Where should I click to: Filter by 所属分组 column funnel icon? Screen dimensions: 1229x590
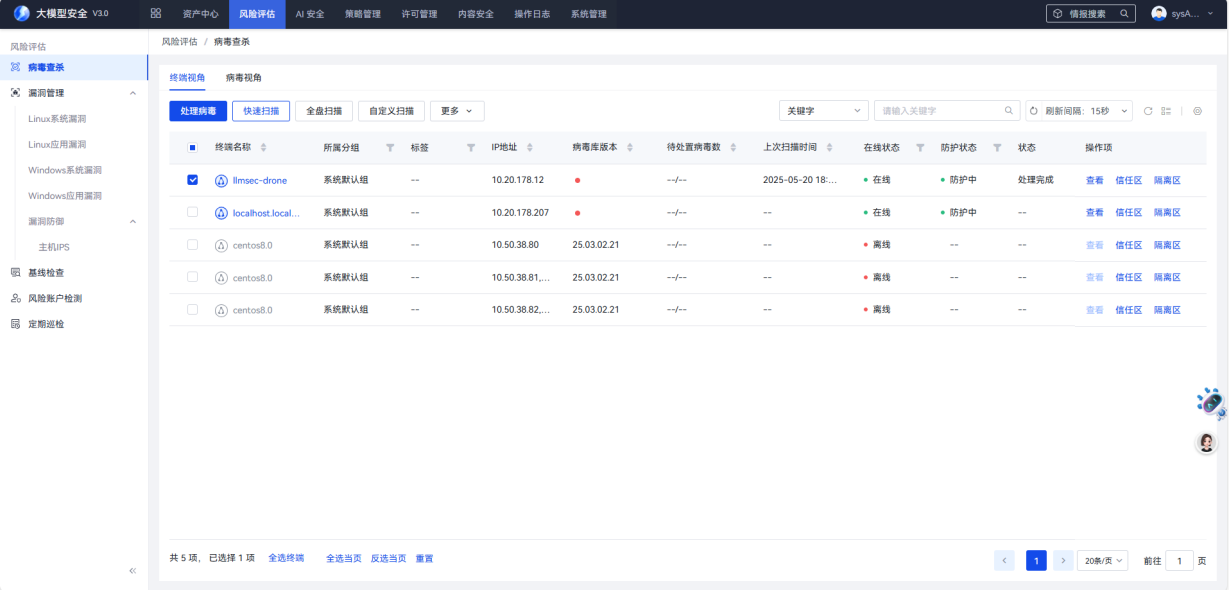click(390, 148)
